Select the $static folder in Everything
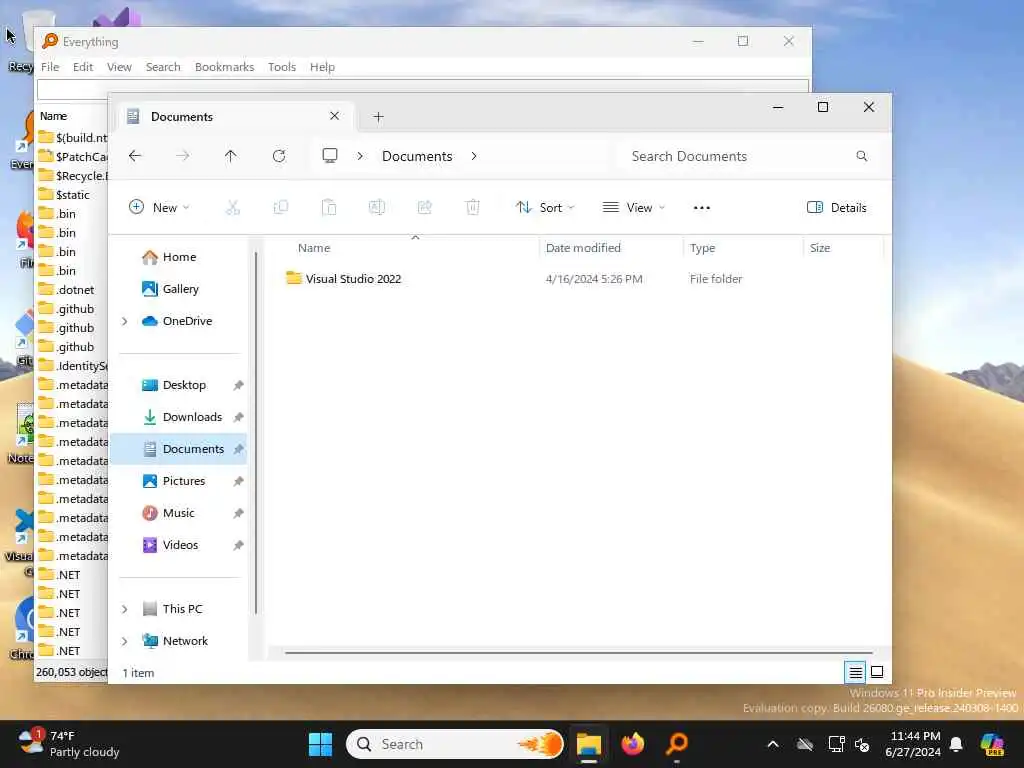 (x=72, y=195)
